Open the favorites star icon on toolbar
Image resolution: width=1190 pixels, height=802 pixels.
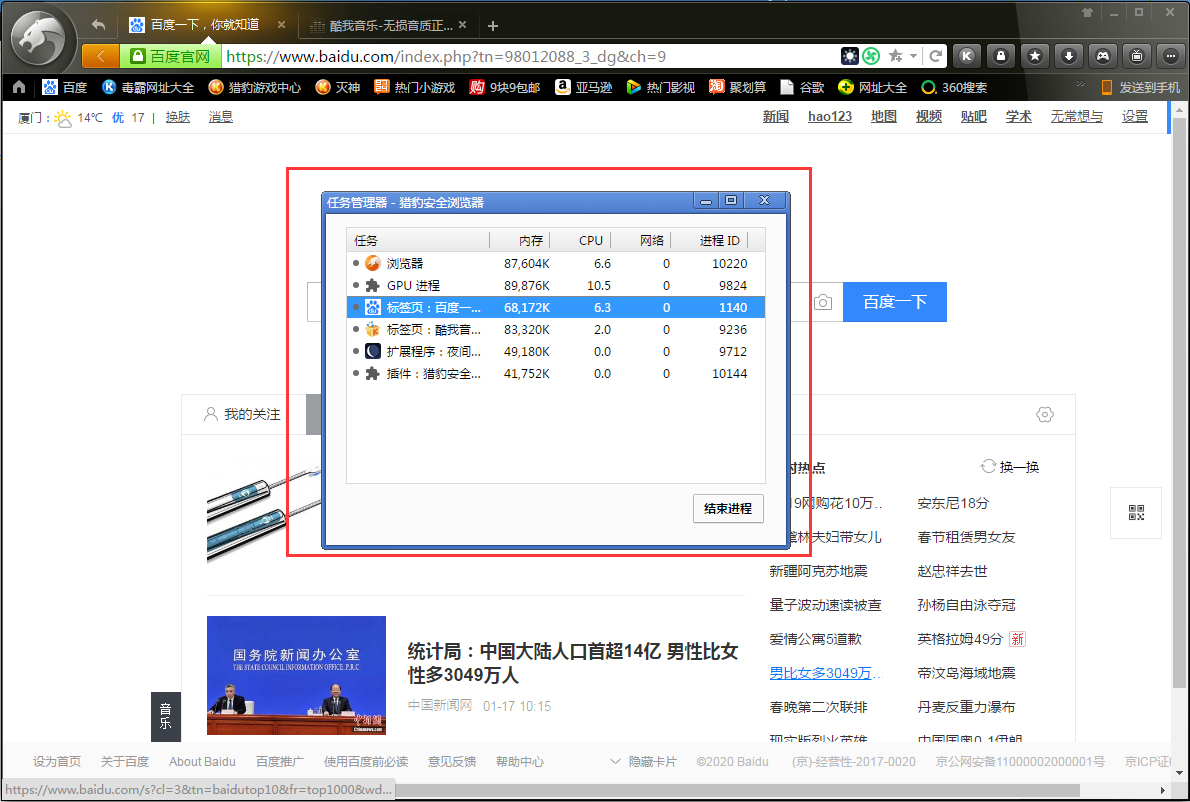1035,56
